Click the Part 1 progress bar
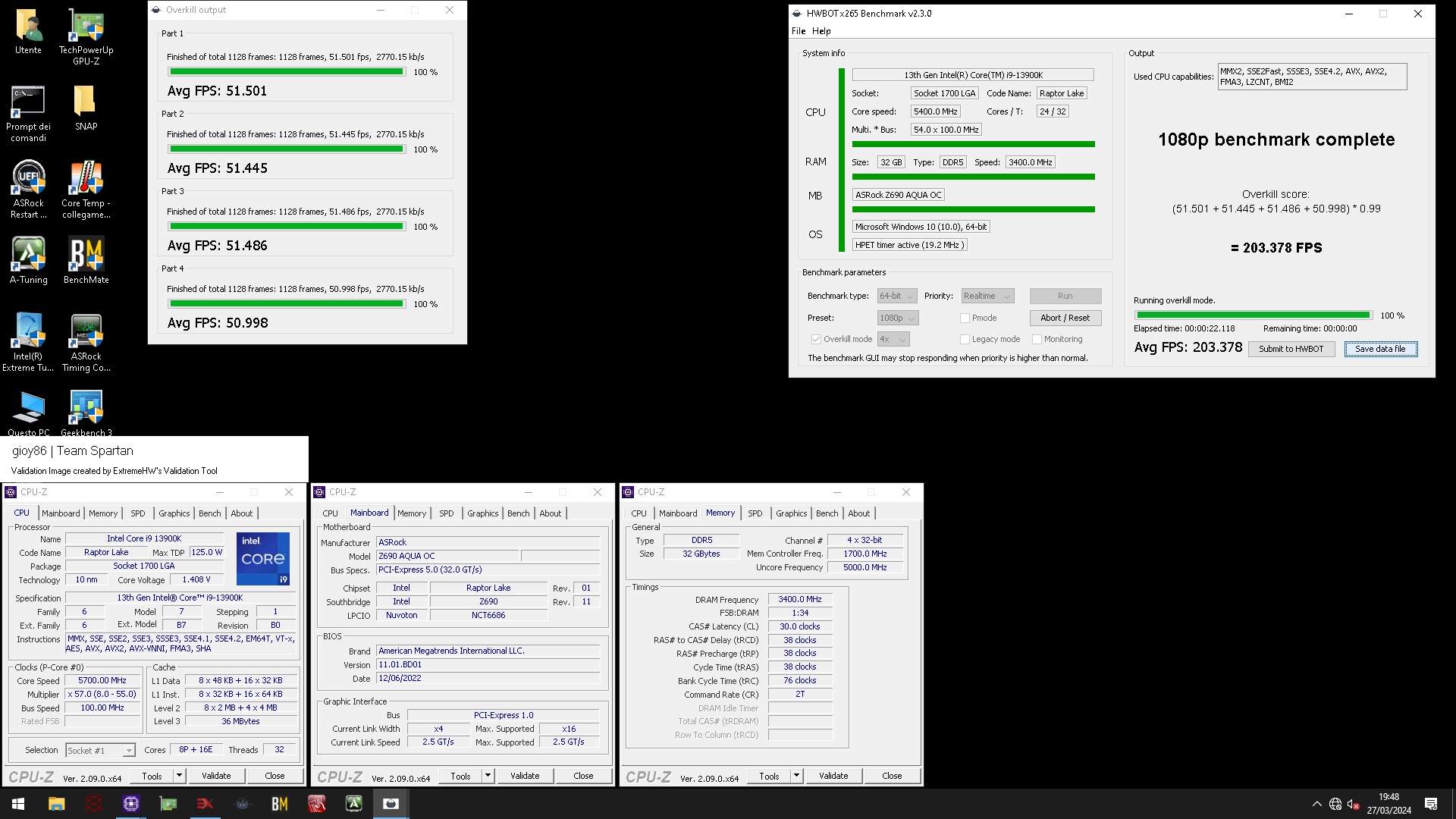Viewport: 1456px width, 819px height. pos(287,72)
